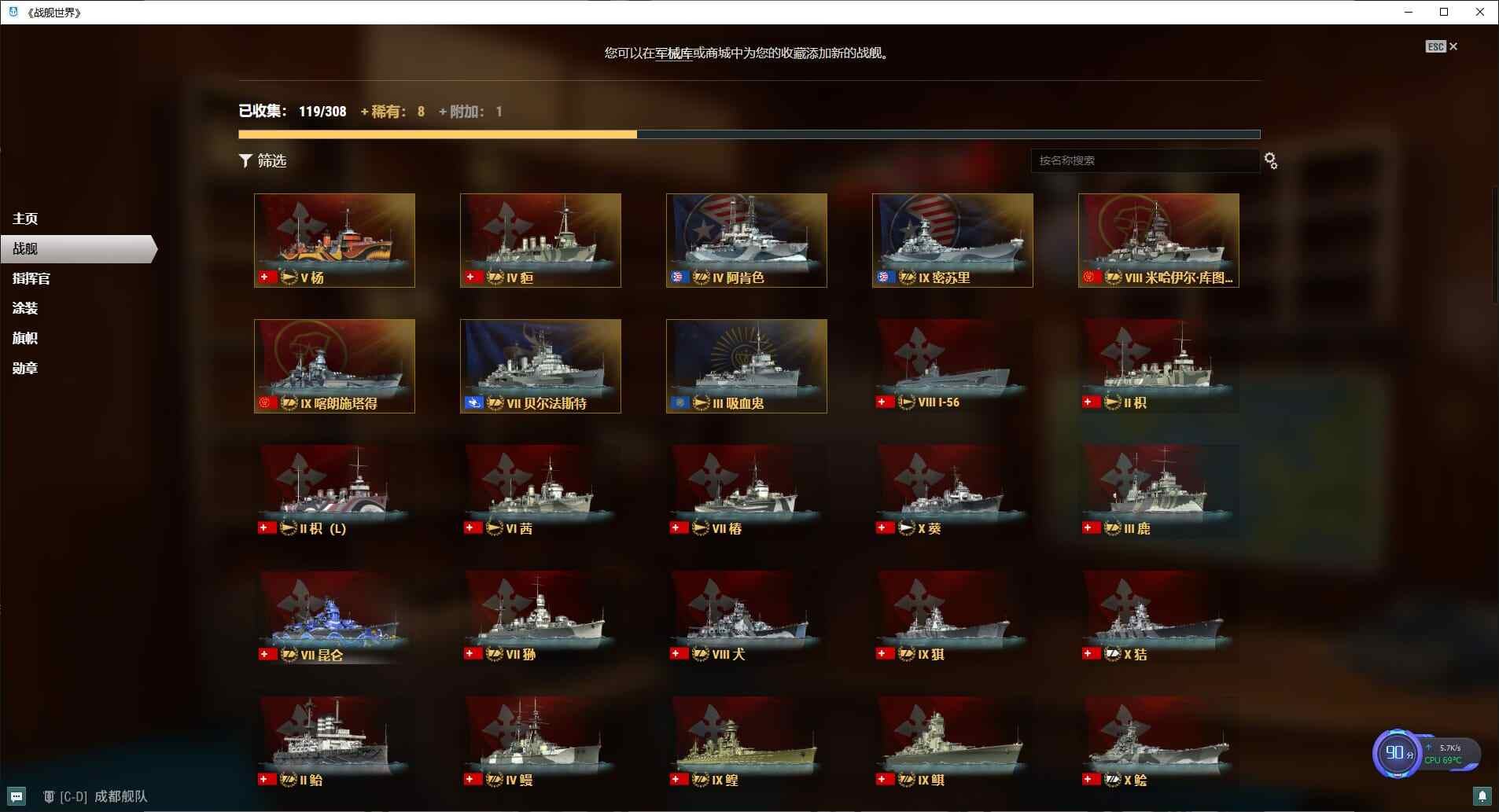Screen dimensions: 1499x812
Task: Click the game logo in title bar
Action: coord(13,12)
